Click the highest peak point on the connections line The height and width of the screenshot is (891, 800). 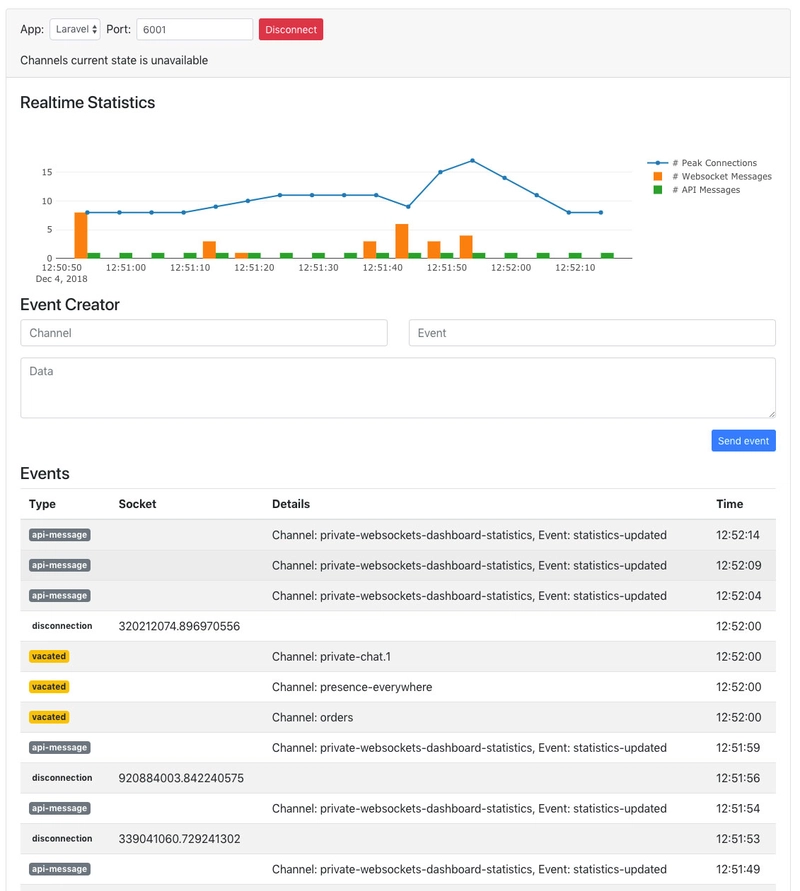tap(472, 161)
